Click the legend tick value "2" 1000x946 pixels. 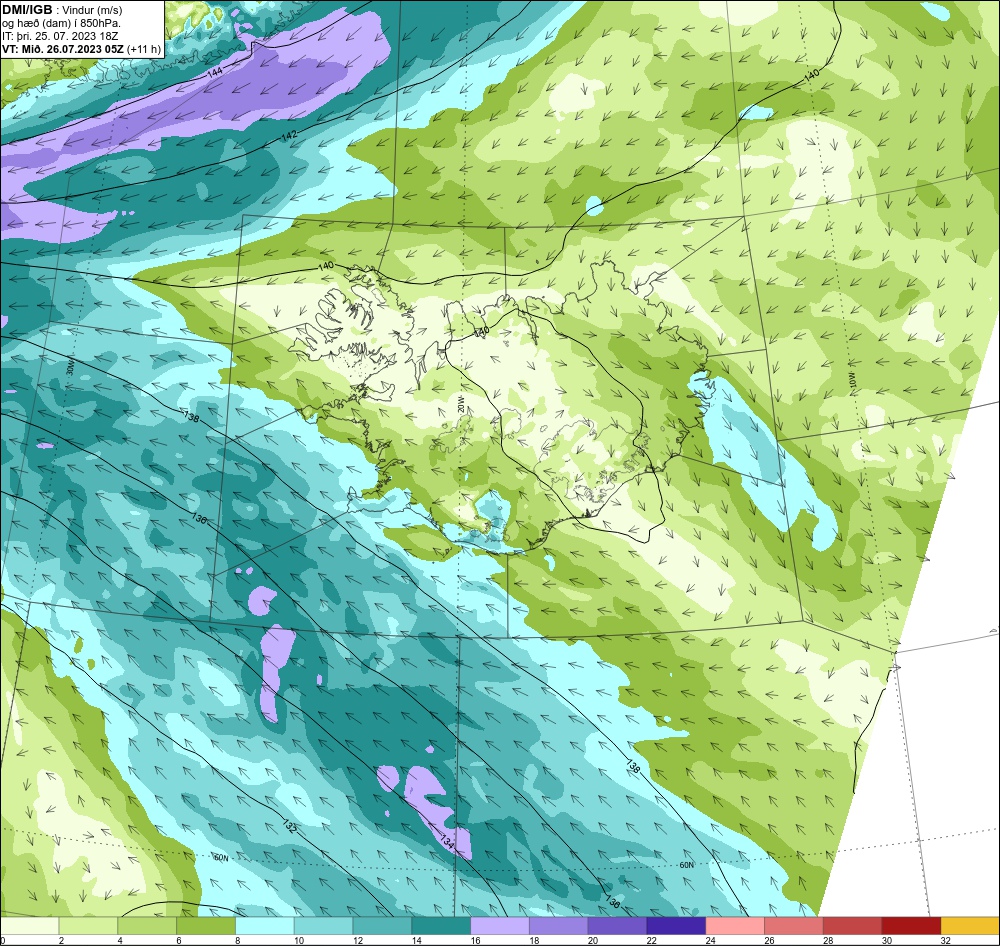pyautogui.click(x=62, y=940)
